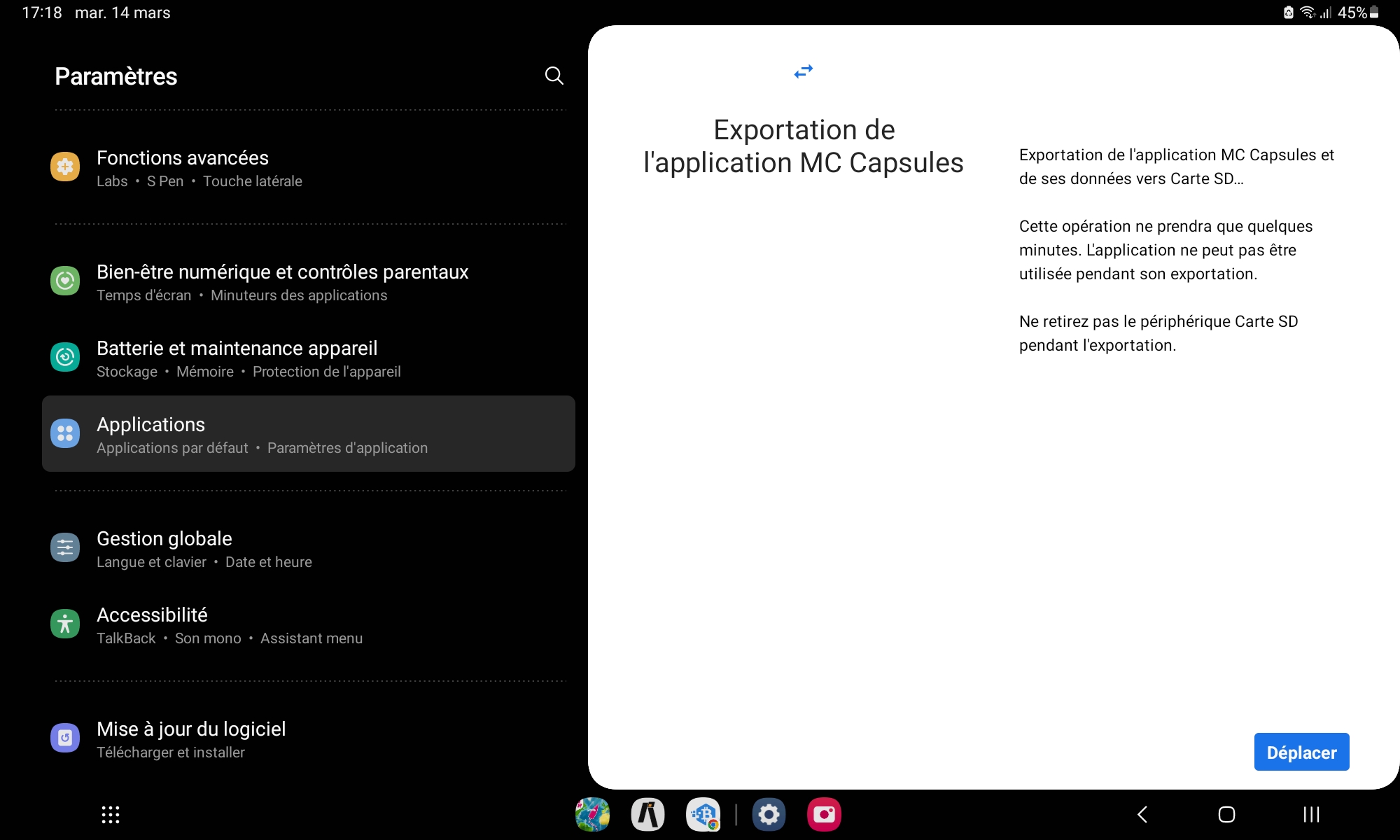
Task: Open the red camera app in taskbar
Action: pos(824,815)
